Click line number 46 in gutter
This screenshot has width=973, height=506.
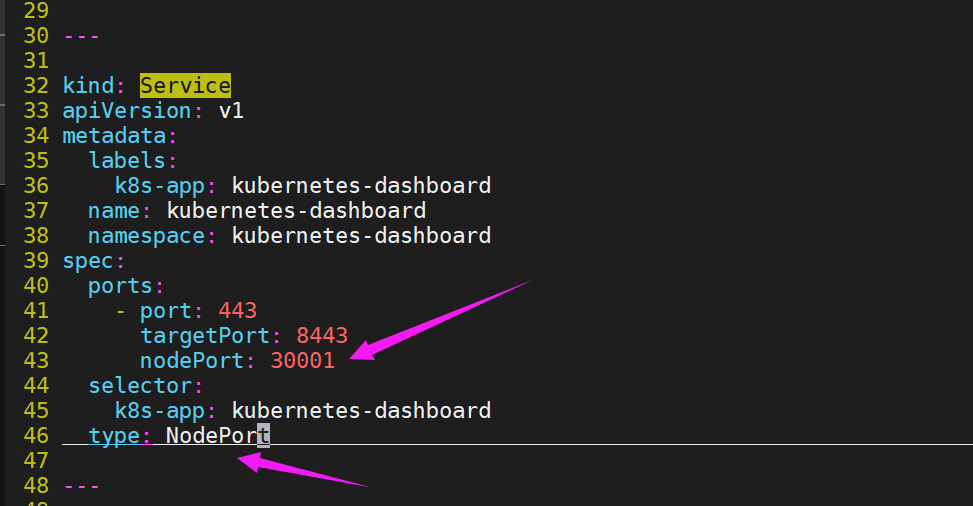[x=36, y=435]
